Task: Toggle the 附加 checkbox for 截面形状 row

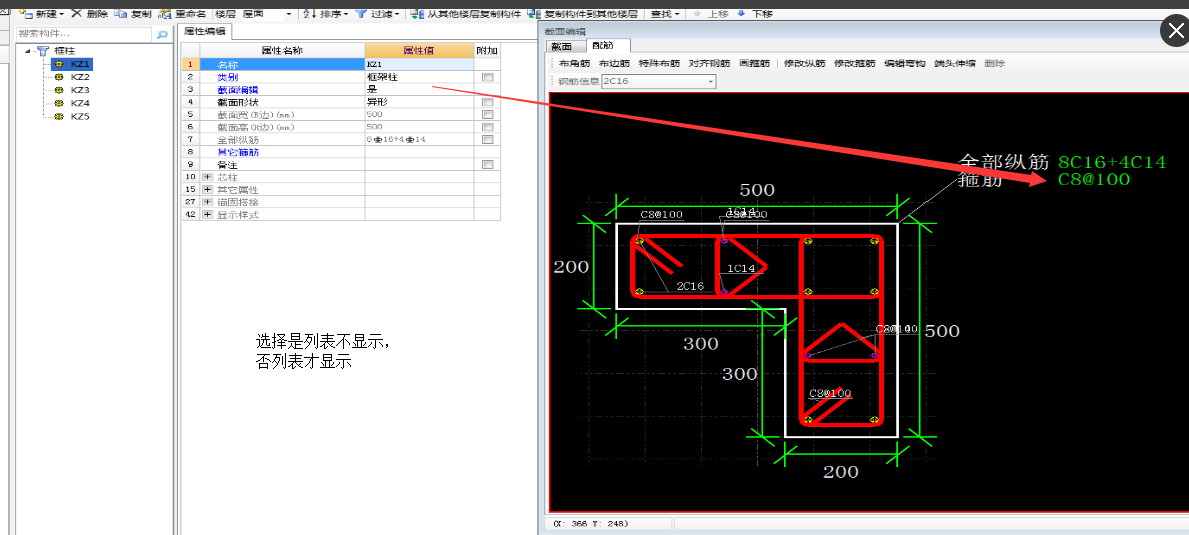Action: click(488, 102)
